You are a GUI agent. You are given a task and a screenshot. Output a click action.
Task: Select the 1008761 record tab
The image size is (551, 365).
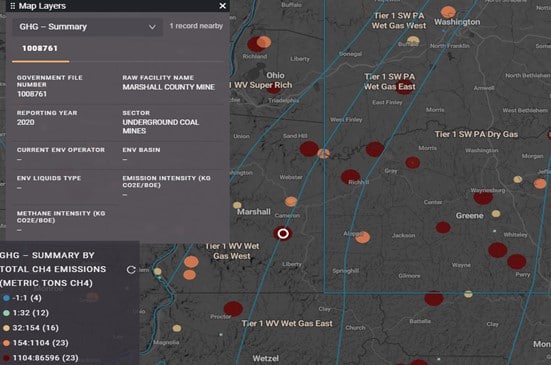point(40,48)
